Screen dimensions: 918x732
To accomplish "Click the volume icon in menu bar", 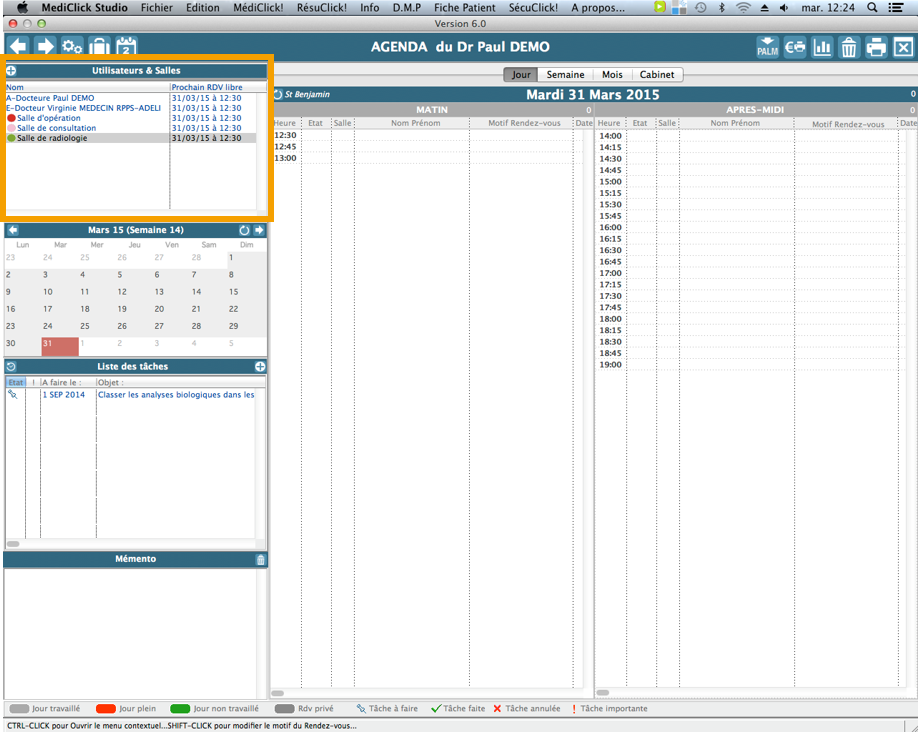I will point(784,8).
